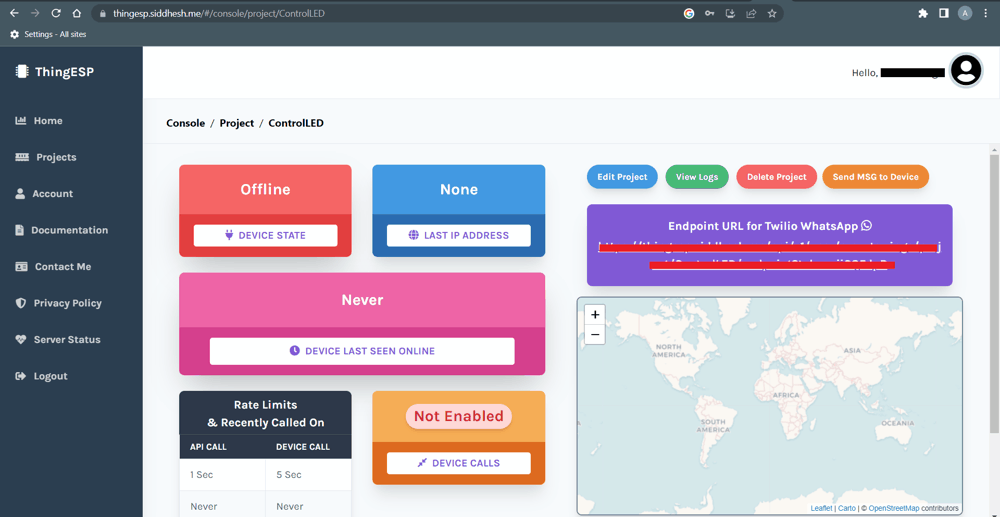1000x517 pixels.
Task: Click the browser home icon
Action: 77,14
